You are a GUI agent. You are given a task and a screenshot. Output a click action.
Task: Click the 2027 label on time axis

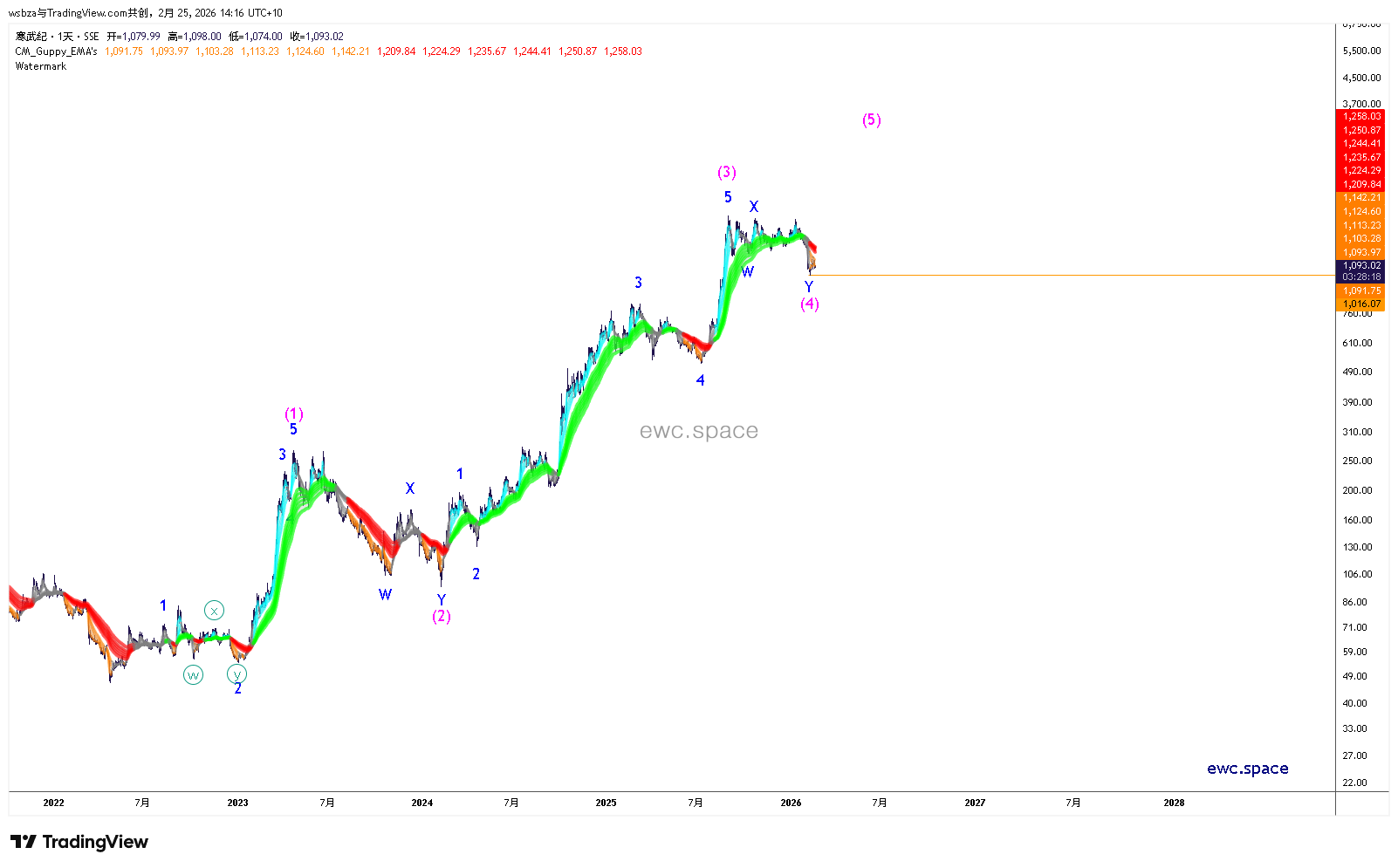pyautogui.click(x=975, y=803)
